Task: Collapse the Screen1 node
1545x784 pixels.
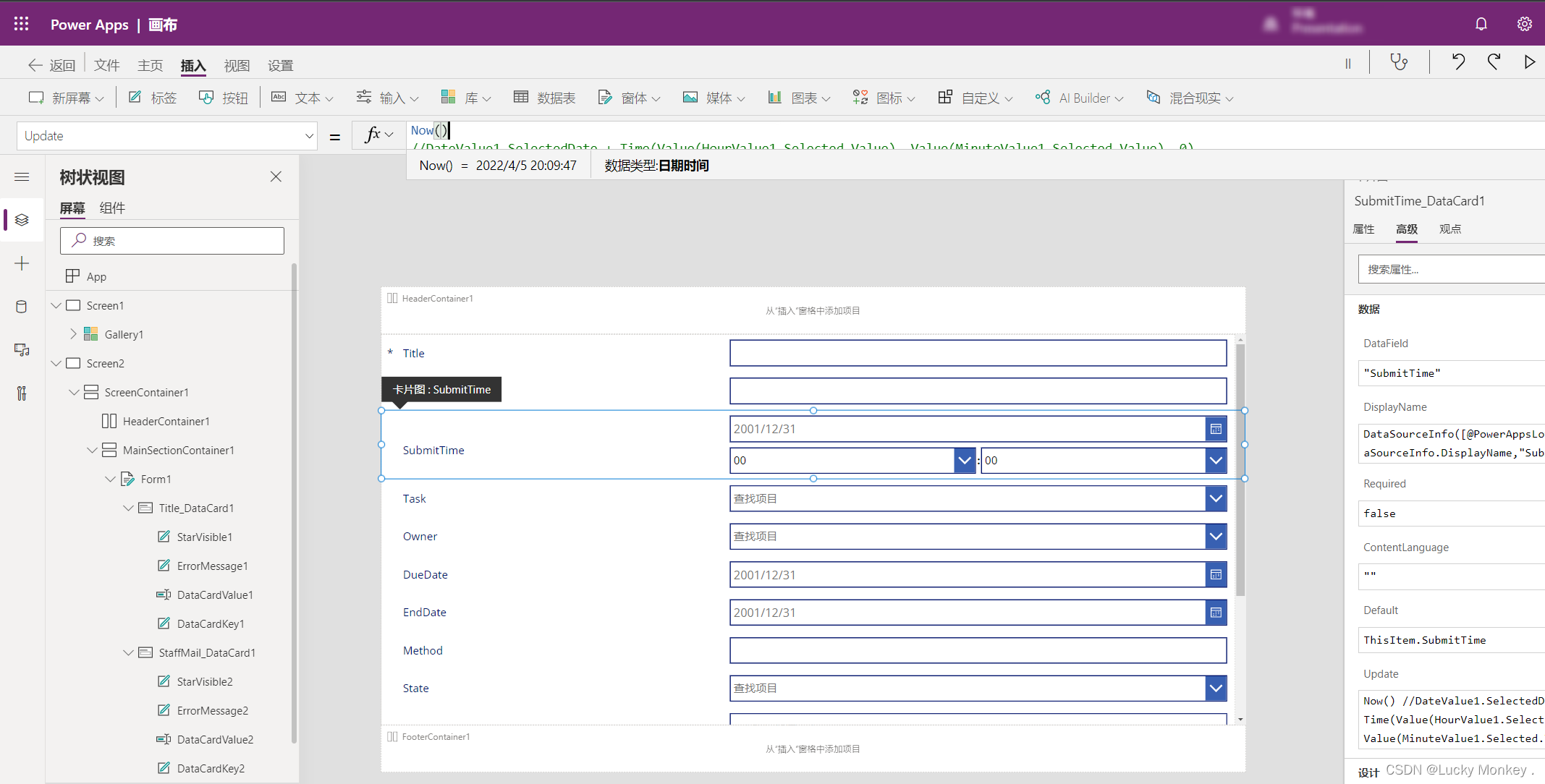Action: (56, 305)
